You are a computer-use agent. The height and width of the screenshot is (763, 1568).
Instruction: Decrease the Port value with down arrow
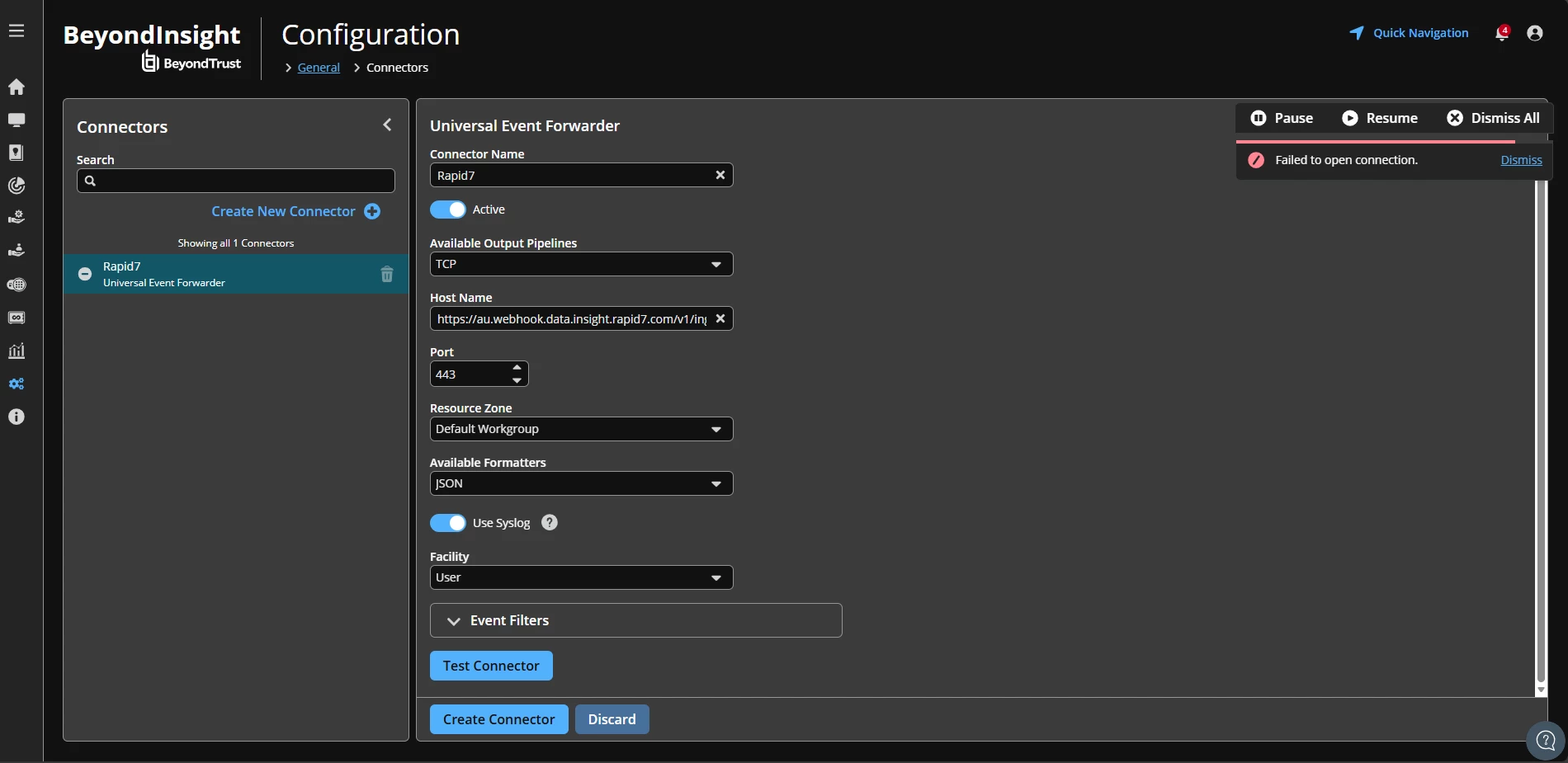pyautogui.click(x=517, y=380)
